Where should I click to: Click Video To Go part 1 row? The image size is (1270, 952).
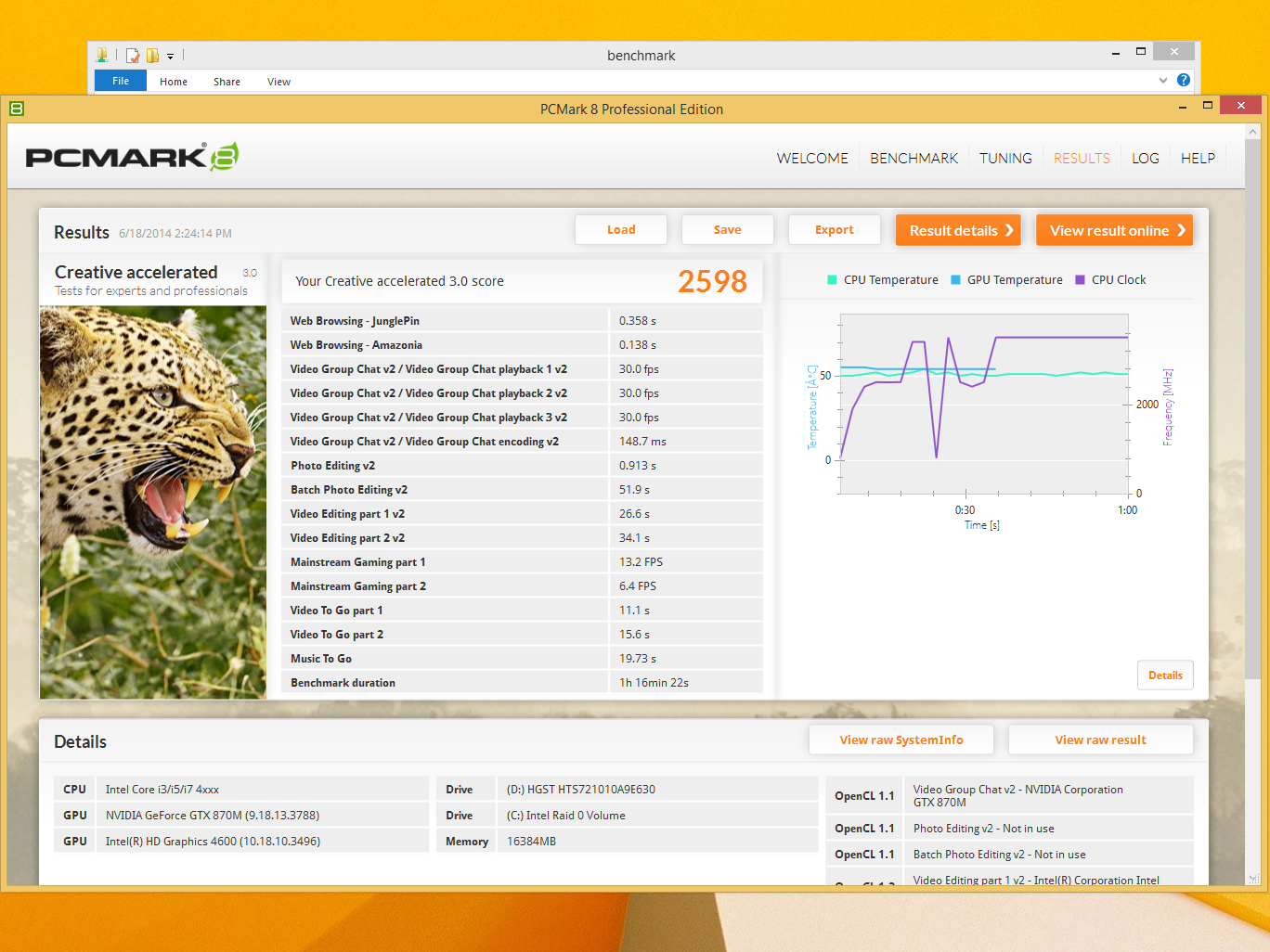pyautogui.click(x=522, y=610)
